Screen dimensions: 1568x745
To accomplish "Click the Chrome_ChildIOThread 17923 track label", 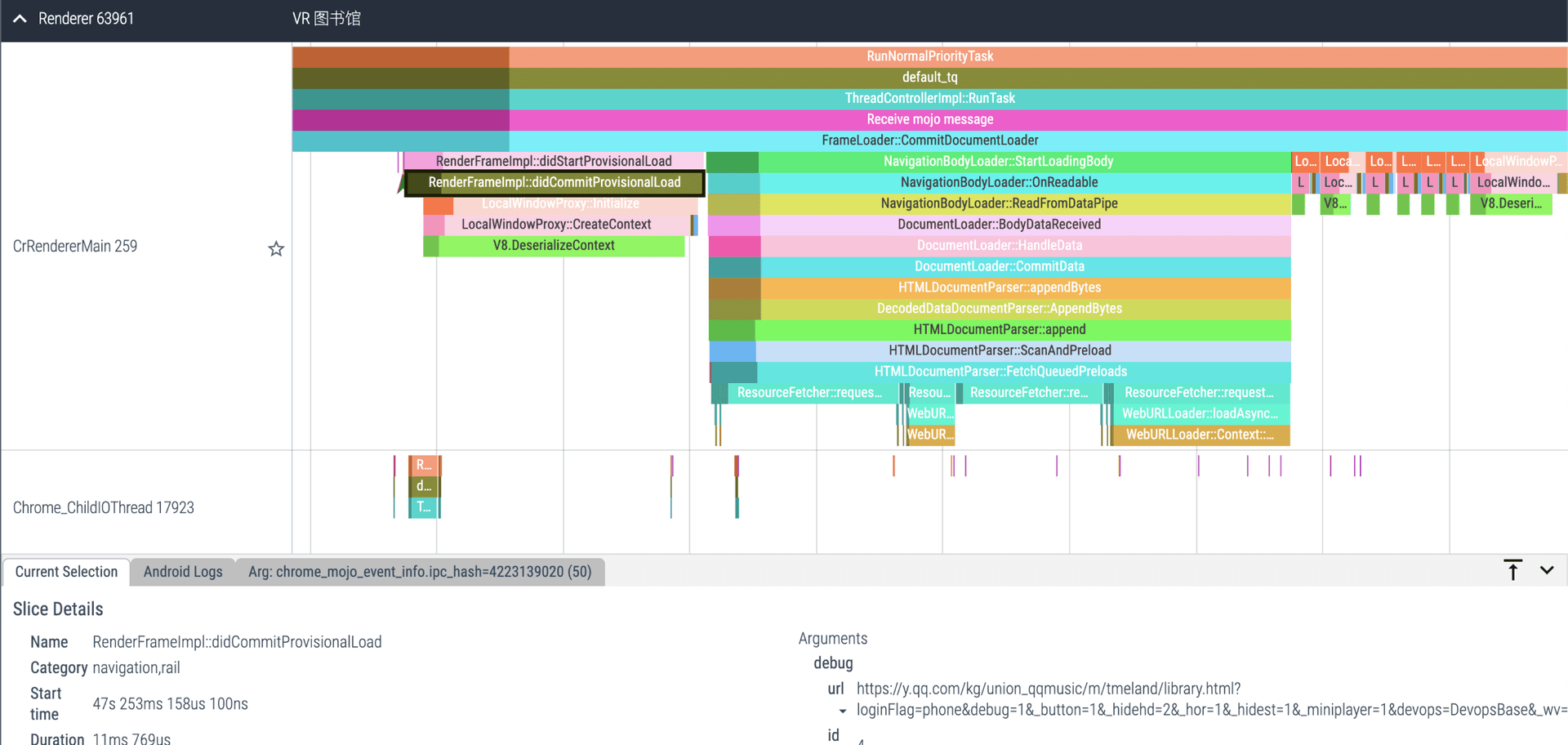I will pyautogui.click(x=104, y=508).
